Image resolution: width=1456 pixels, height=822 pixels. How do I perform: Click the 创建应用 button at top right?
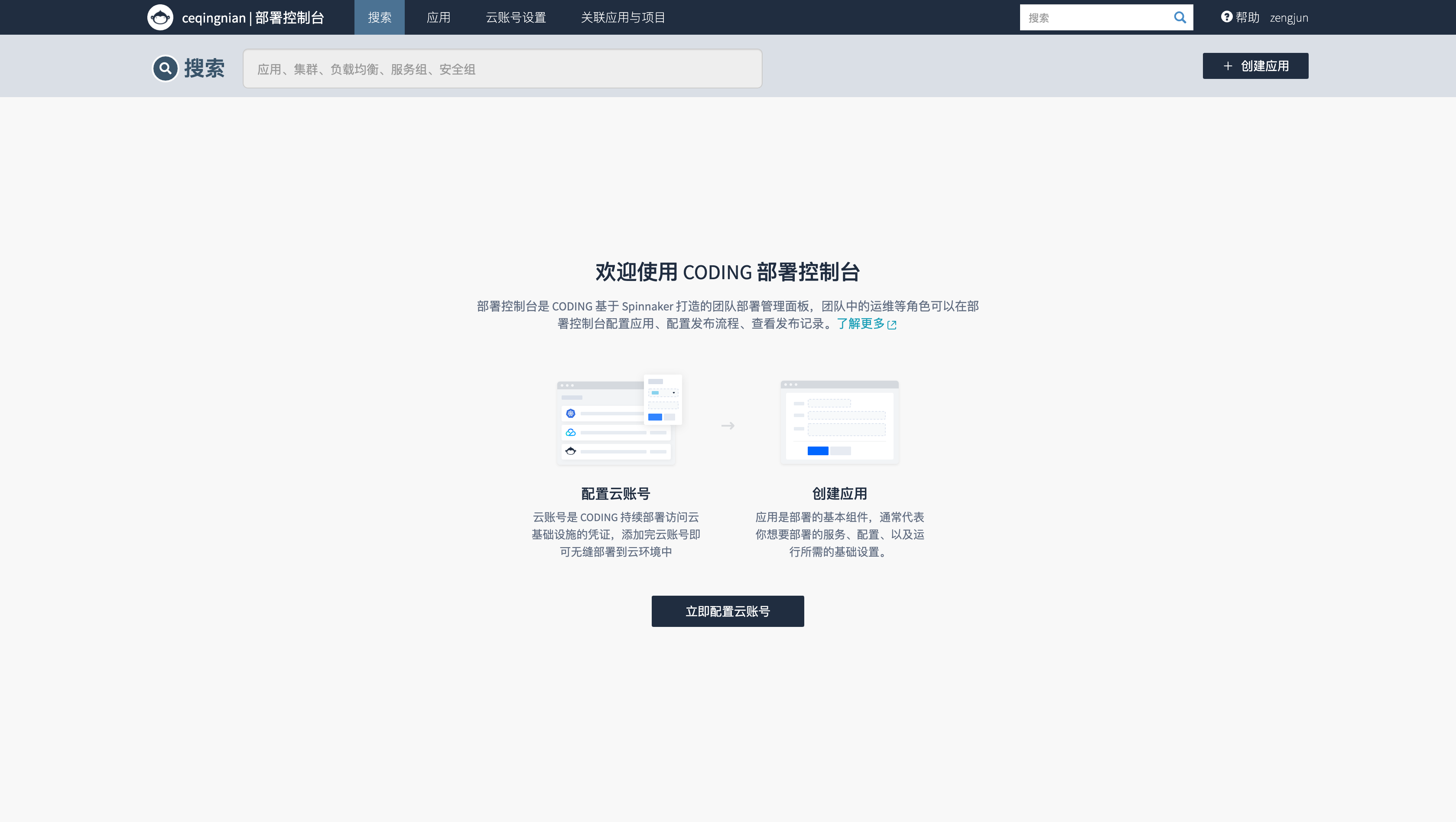1255,66
